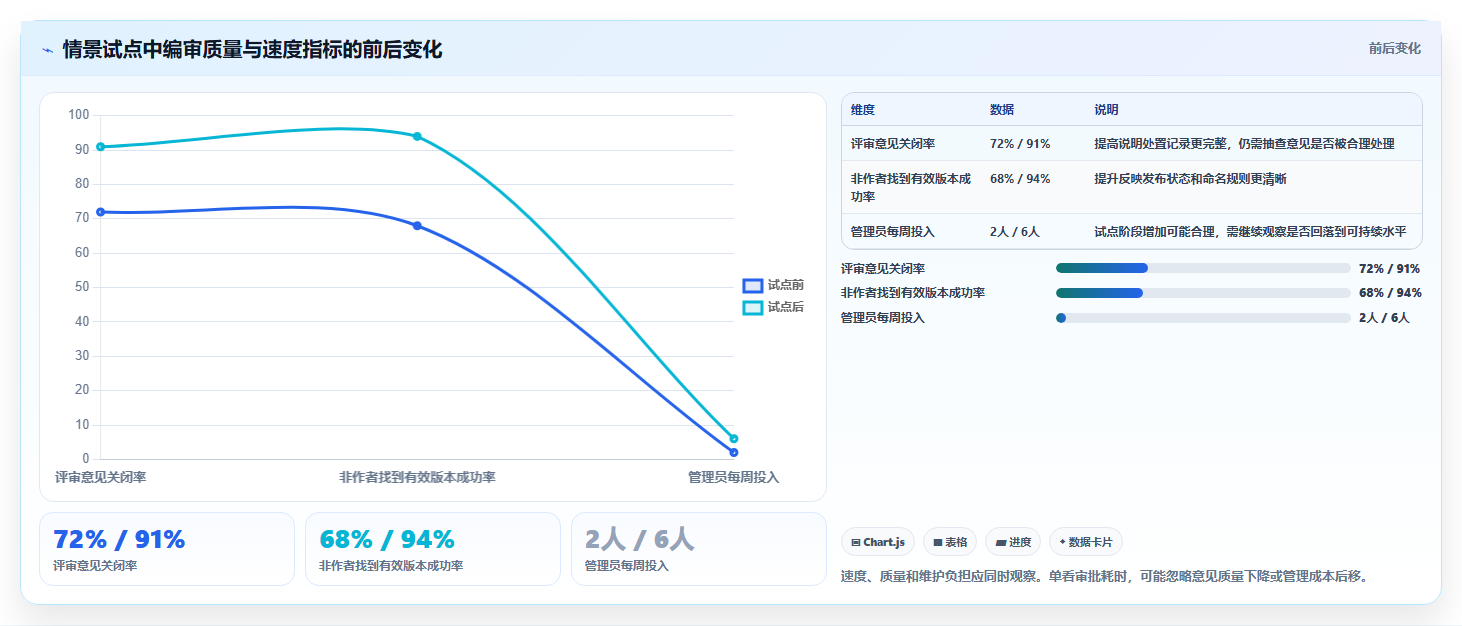
Task: Click the 试点后 point at 管理员每周投入
Action: pyautogui.click(x=733, y=439)
